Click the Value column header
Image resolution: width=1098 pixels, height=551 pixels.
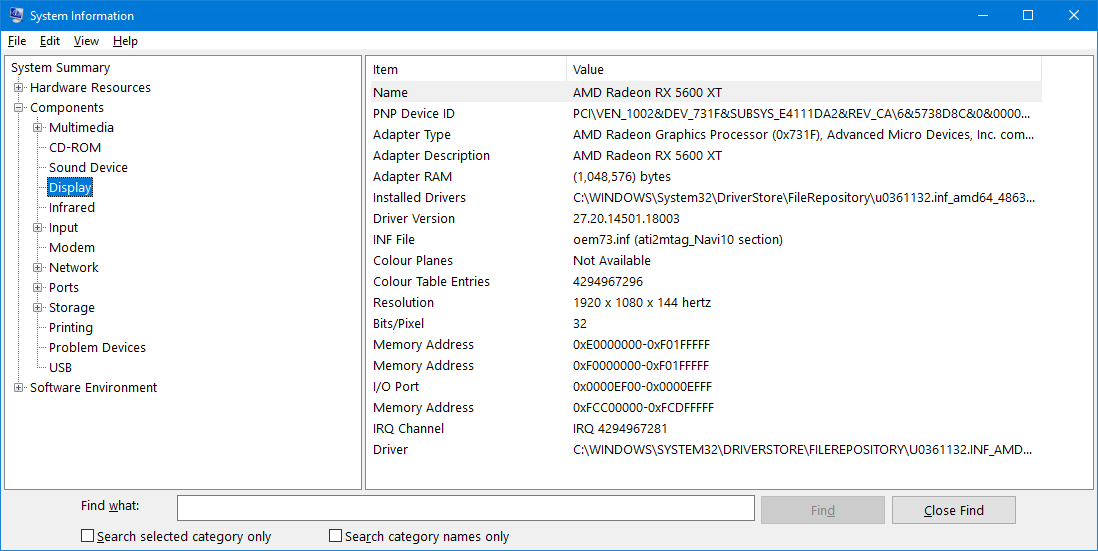(x=804, y=69)
